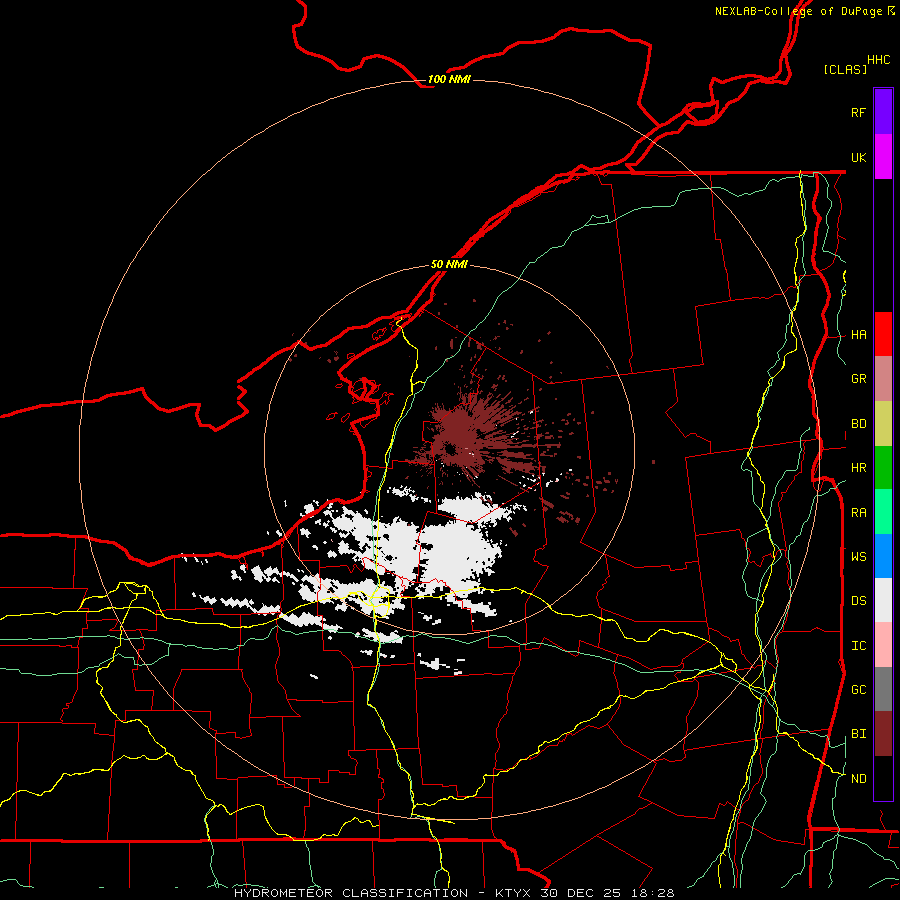
Task: Click the WS blue legend swatch
Action: 883,556
